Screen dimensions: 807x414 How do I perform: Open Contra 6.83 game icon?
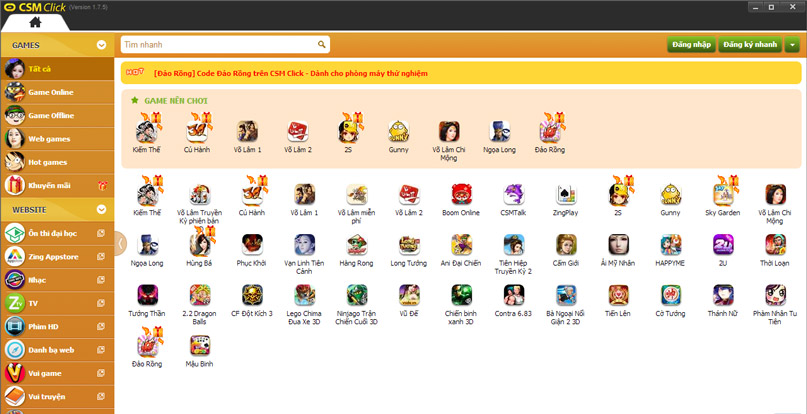pos(513,295)
